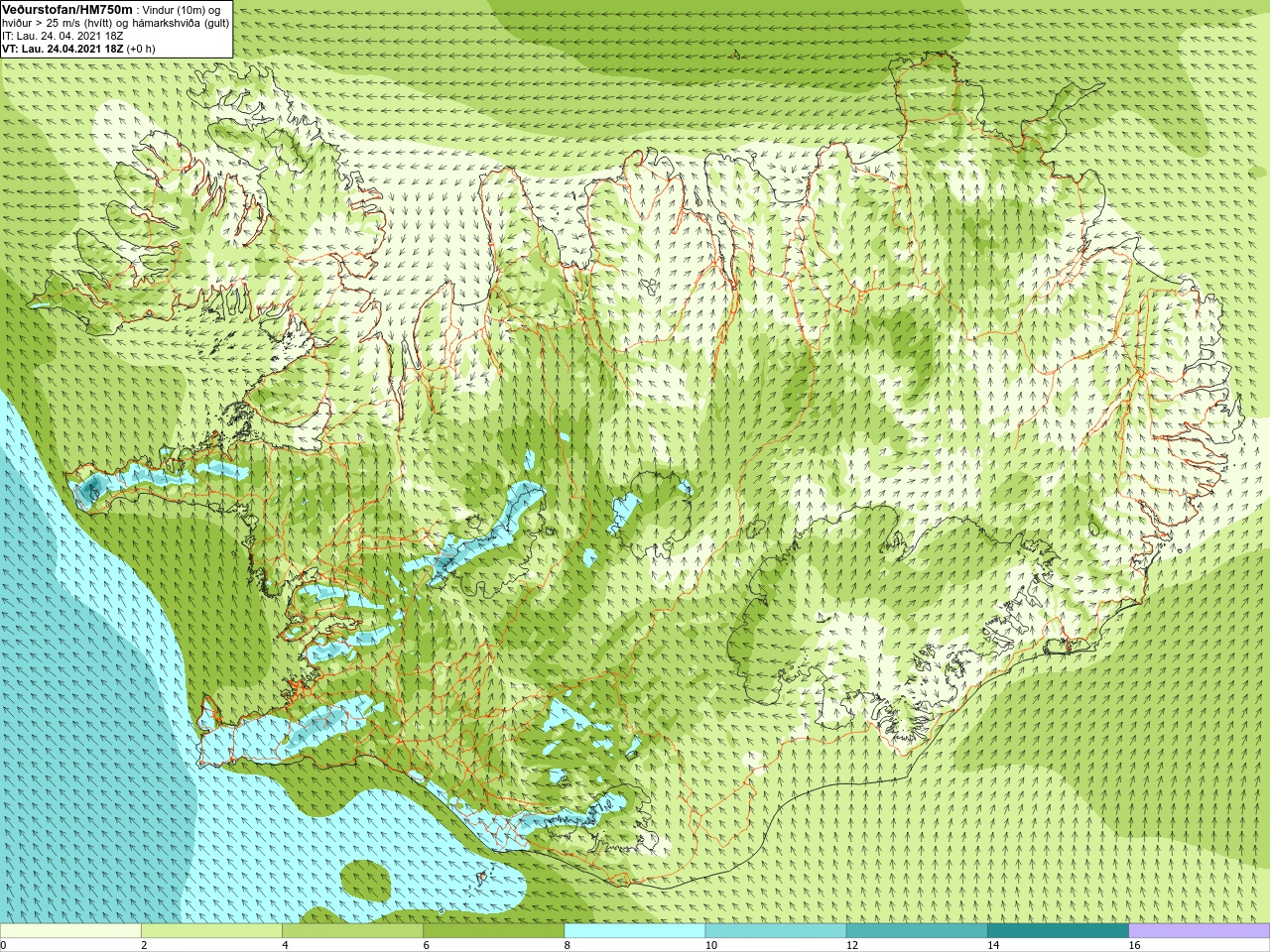
Task: Click the light cyan 8–10 m/s legend swatch
Action: tap(635, 931)
